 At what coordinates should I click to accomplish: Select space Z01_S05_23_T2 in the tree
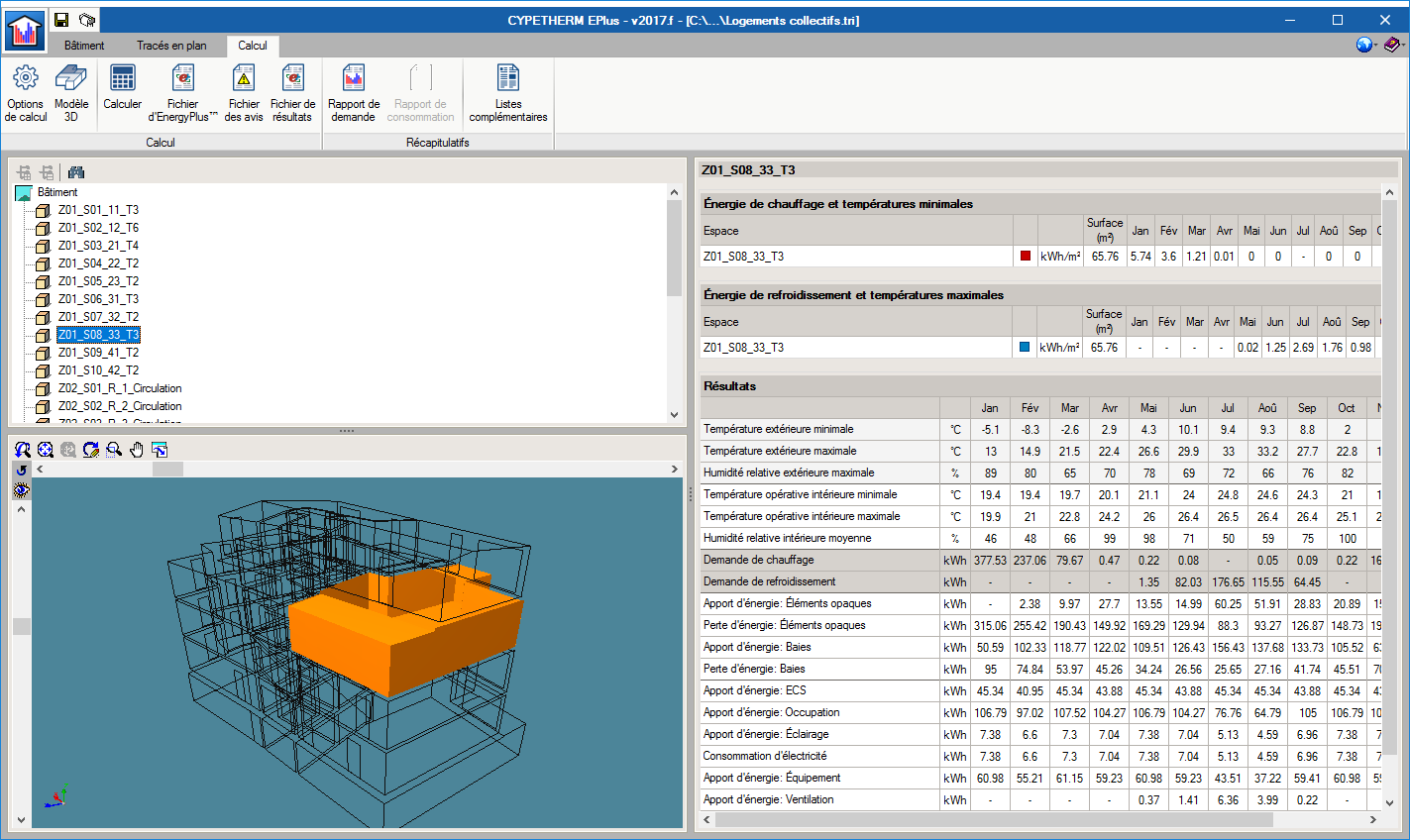coord(98,281)
